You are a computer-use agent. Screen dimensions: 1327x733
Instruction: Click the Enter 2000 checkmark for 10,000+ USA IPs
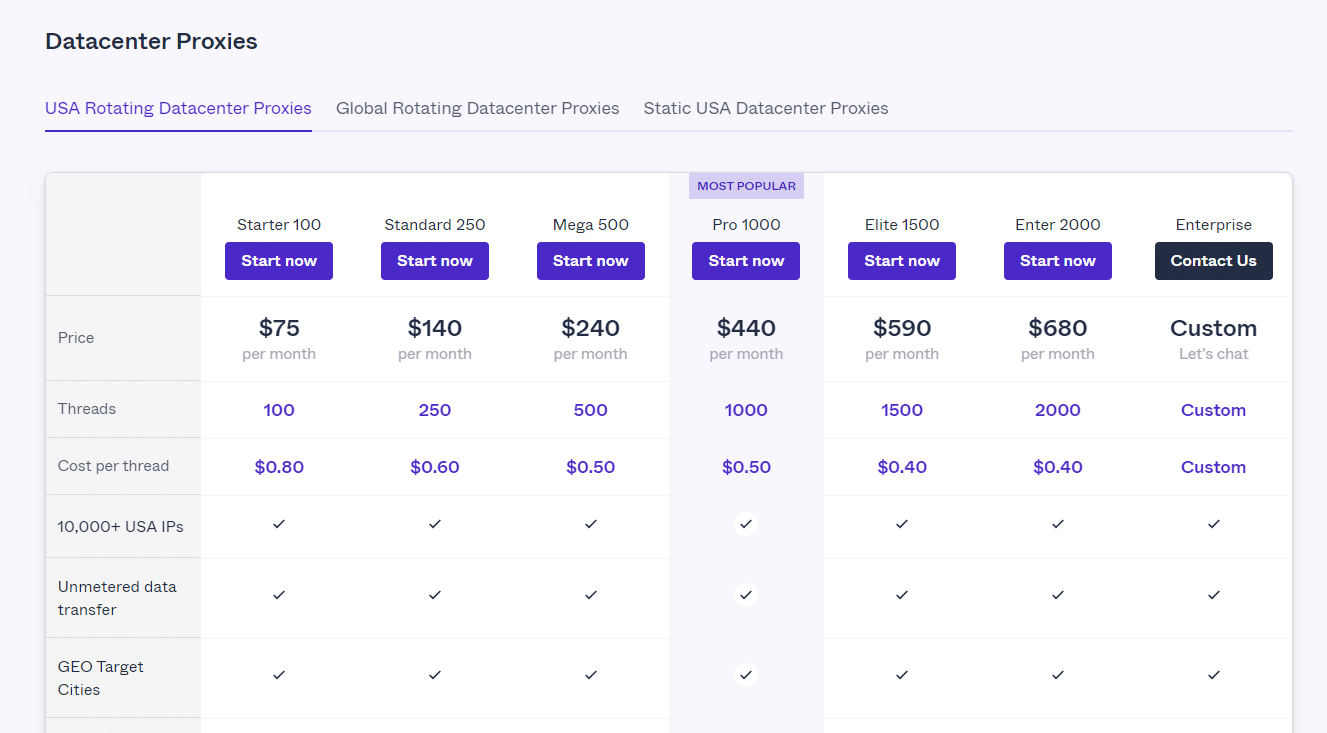pos(1058,524)
